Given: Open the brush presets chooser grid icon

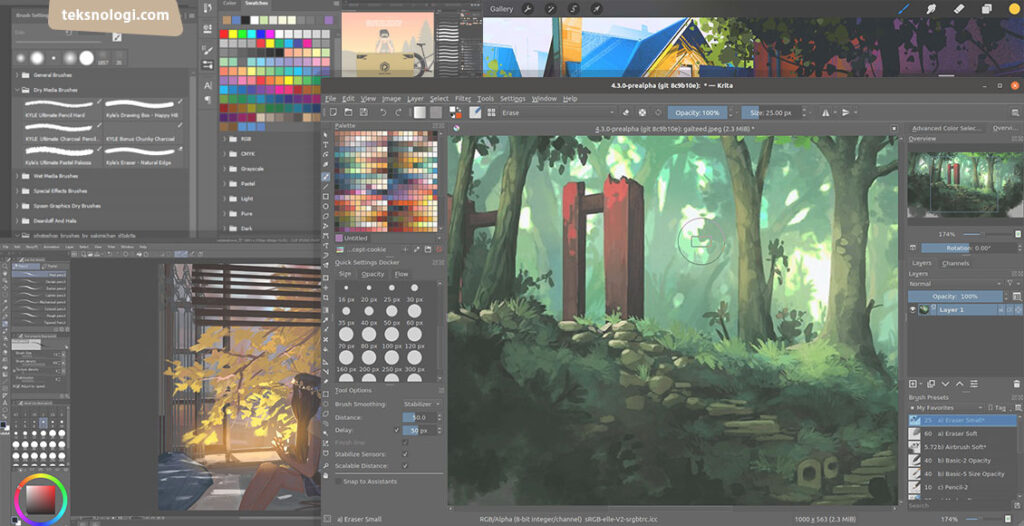Looking at the screenshot, I should pyautogui.click(x=490, y=112).
